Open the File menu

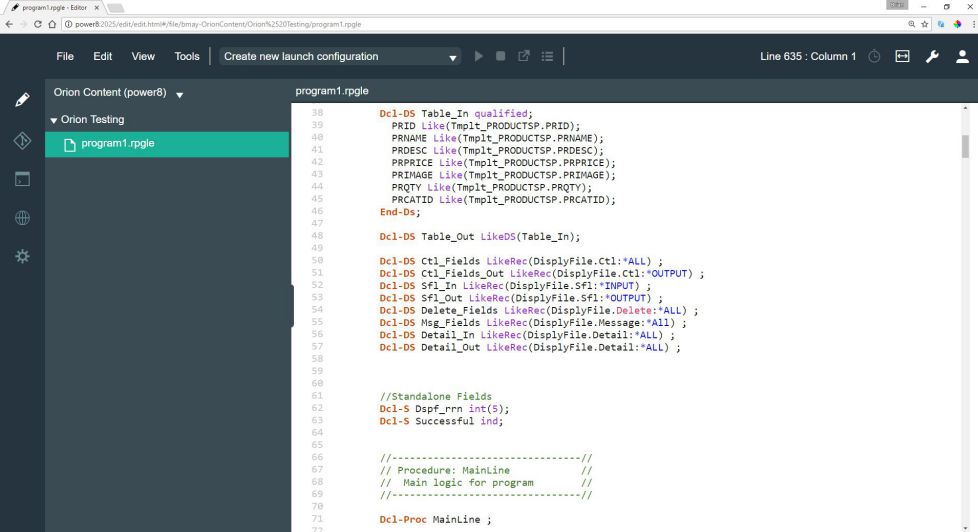[x=65, y=56]
